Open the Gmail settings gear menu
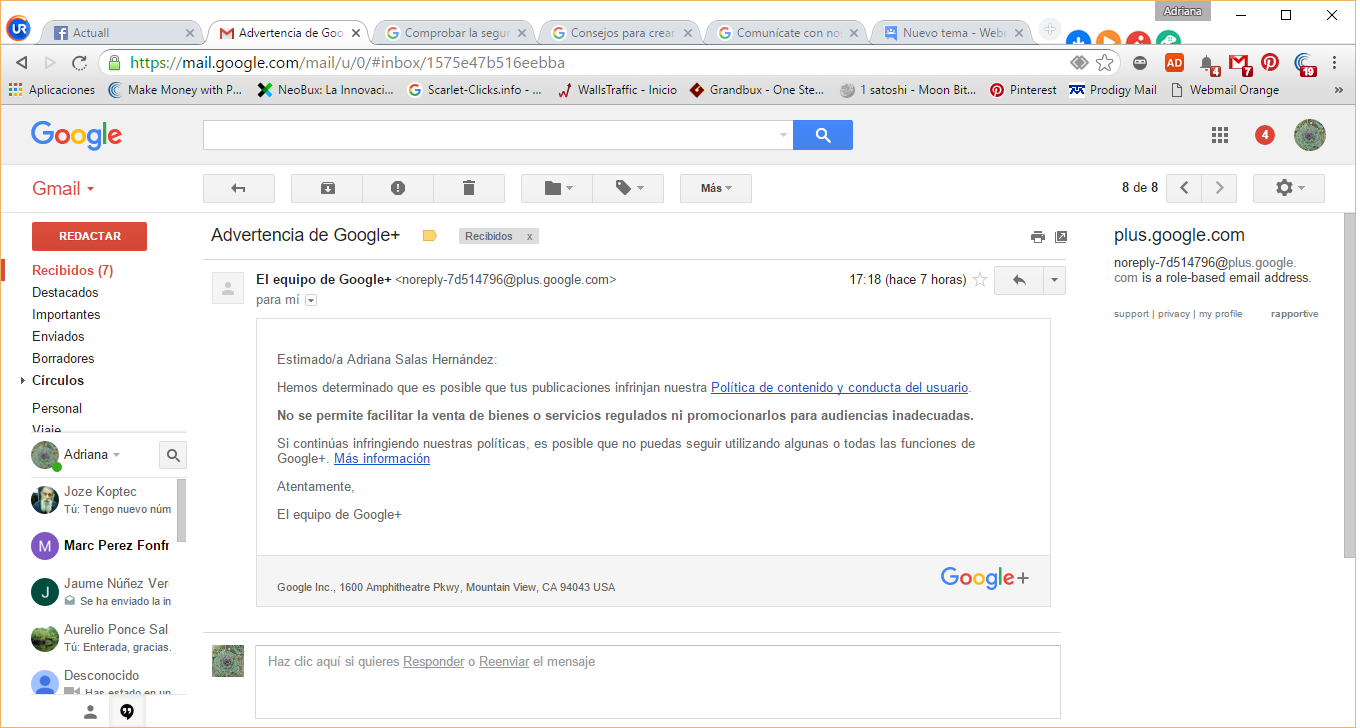This screenshot has height=728, width=1360. click(1289, 188)
